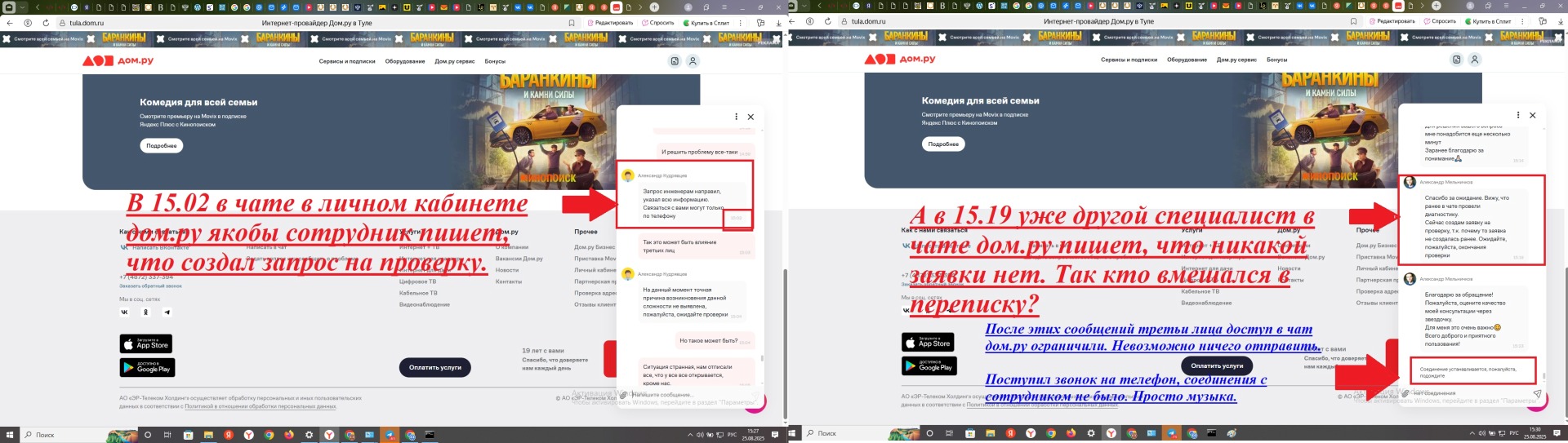Click the Дом.ру logo in right screenshot
Viewport: 1568px width, 443px height.
900,60
